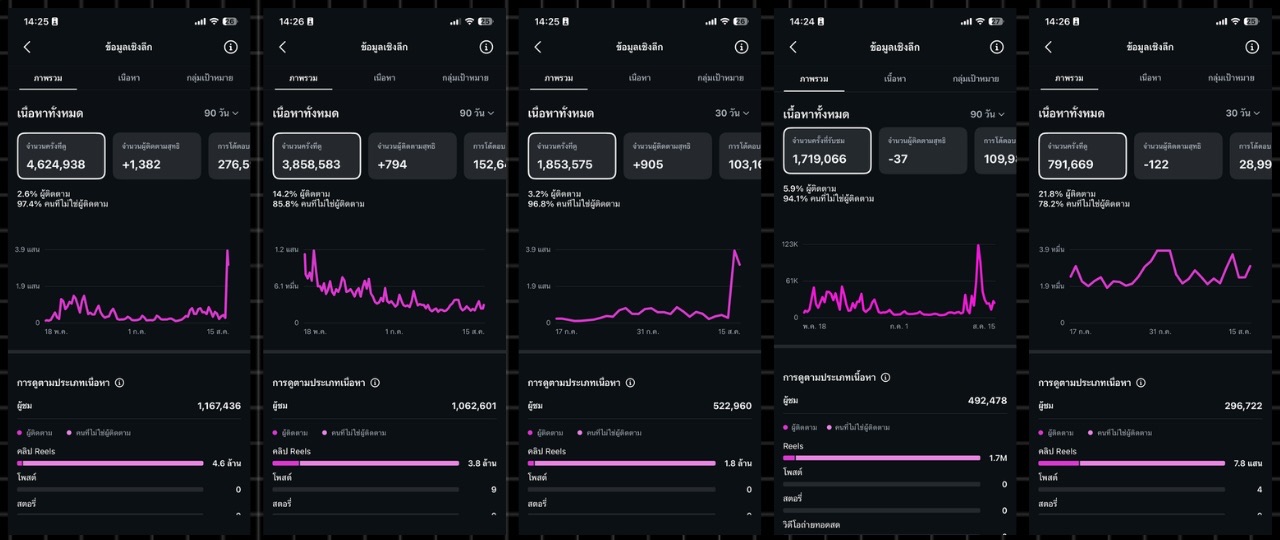Tap info icon beside การดูตามประเภทเนื้อหา with 1,062,601 viewers

[375, 382]
